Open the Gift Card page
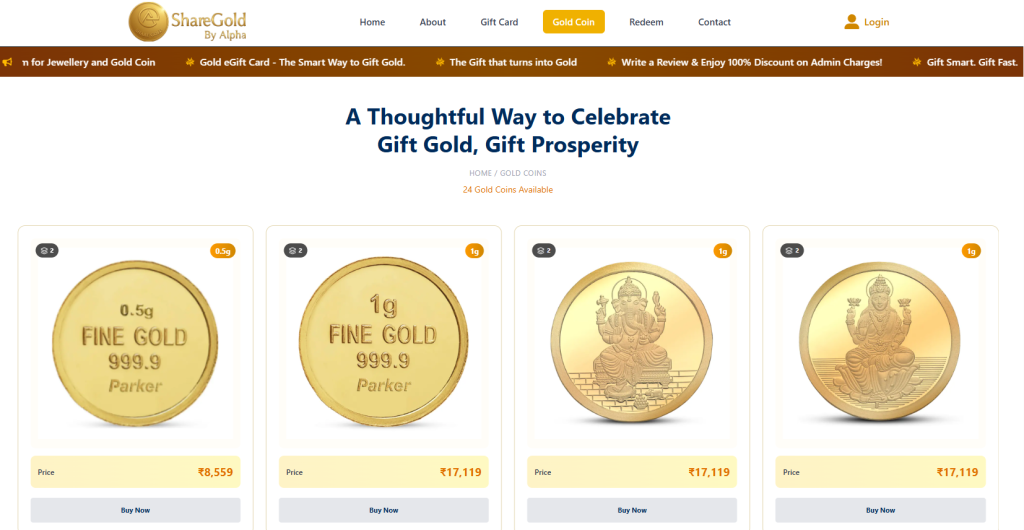This screenshot has height=530, width=1024. [499, 22]
